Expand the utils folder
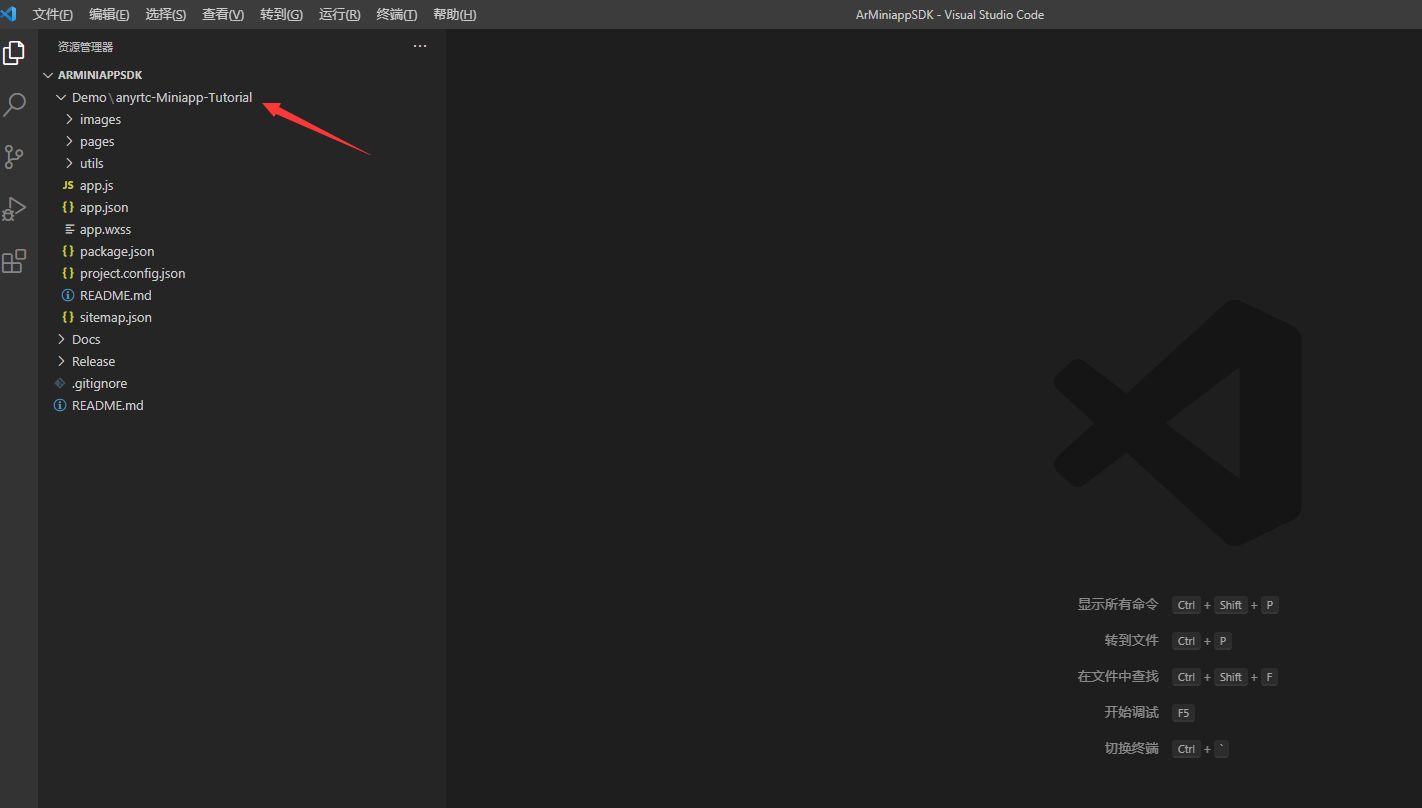 click(91, 163)
